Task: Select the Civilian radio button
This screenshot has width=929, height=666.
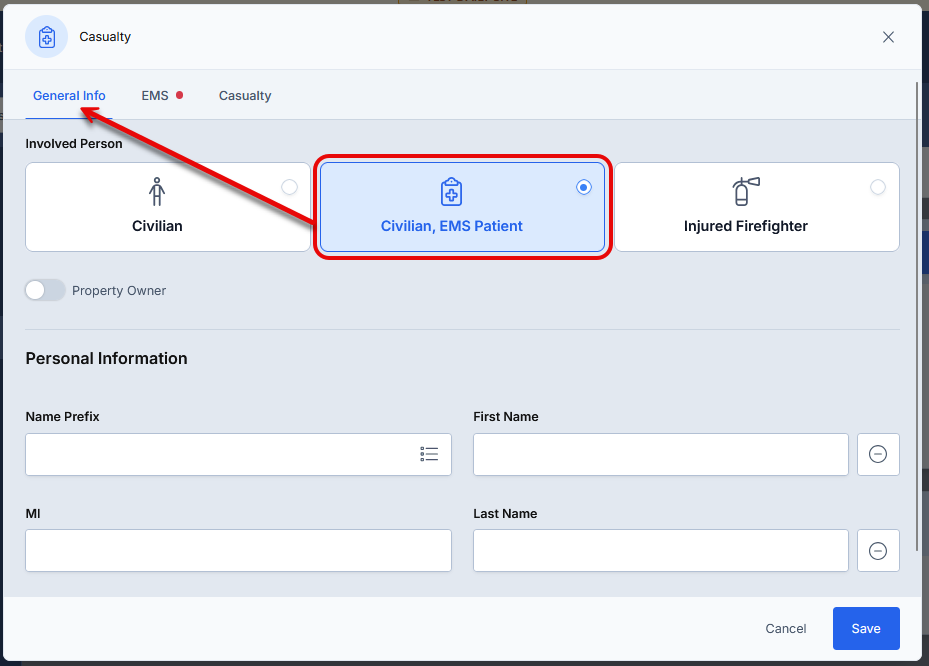Action: (x=289, y=187)
